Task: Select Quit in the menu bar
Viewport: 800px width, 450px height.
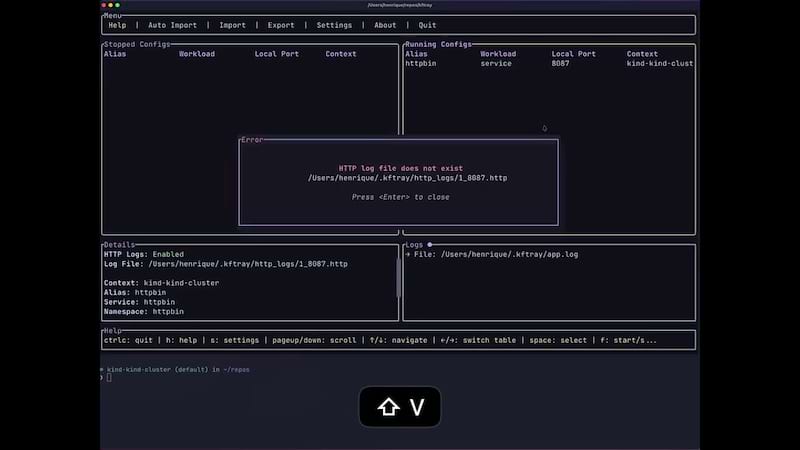Action: 427,25
